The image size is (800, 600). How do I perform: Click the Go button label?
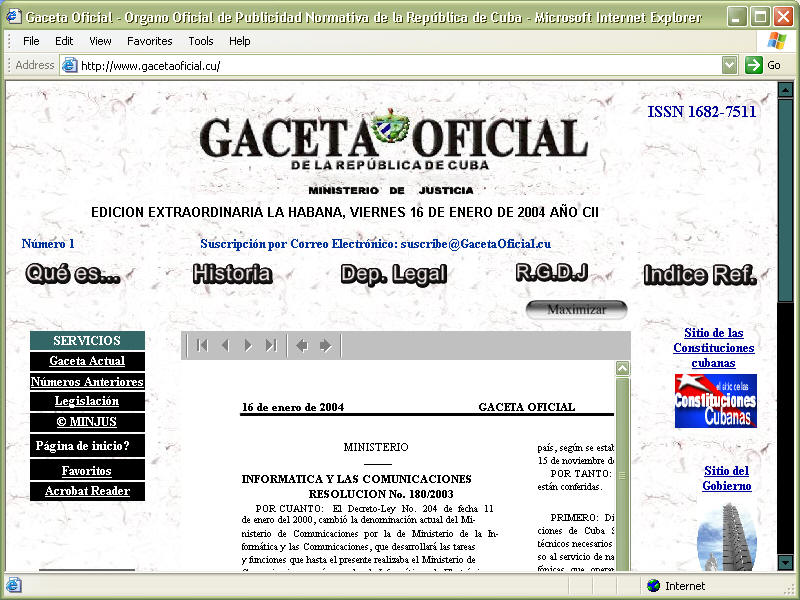click(x=773, y=65)
